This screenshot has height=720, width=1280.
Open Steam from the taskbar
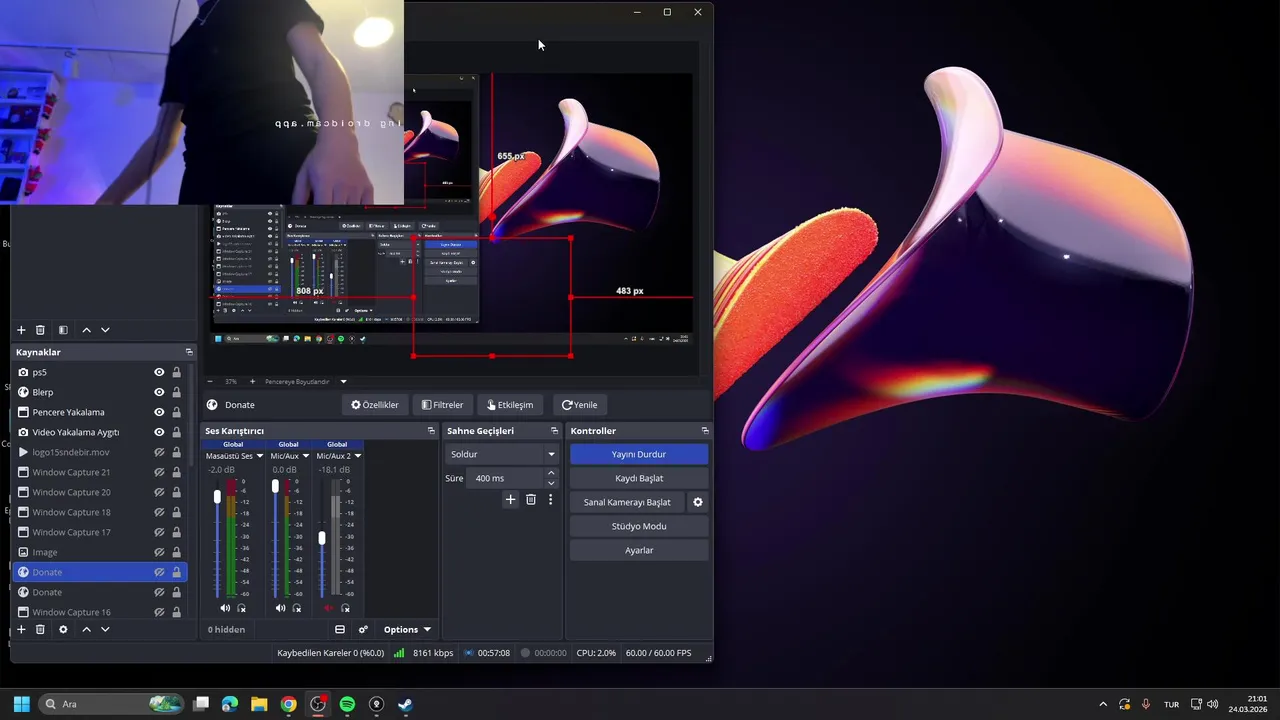(x=405, y=704)
